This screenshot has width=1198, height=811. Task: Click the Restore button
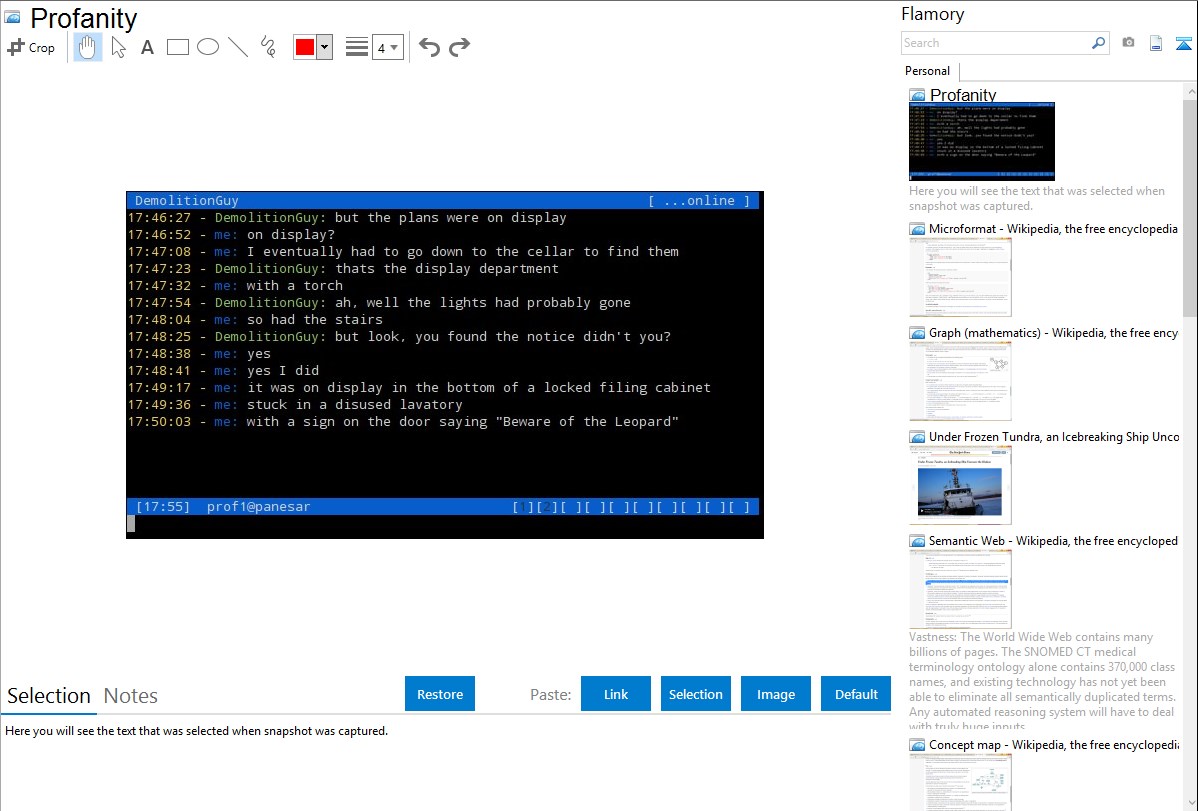click(x=440, y=694)
